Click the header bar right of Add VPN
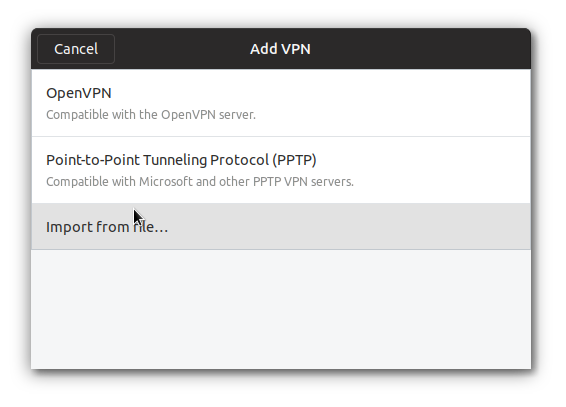This screenshot has height=407, width=566. 419,49
